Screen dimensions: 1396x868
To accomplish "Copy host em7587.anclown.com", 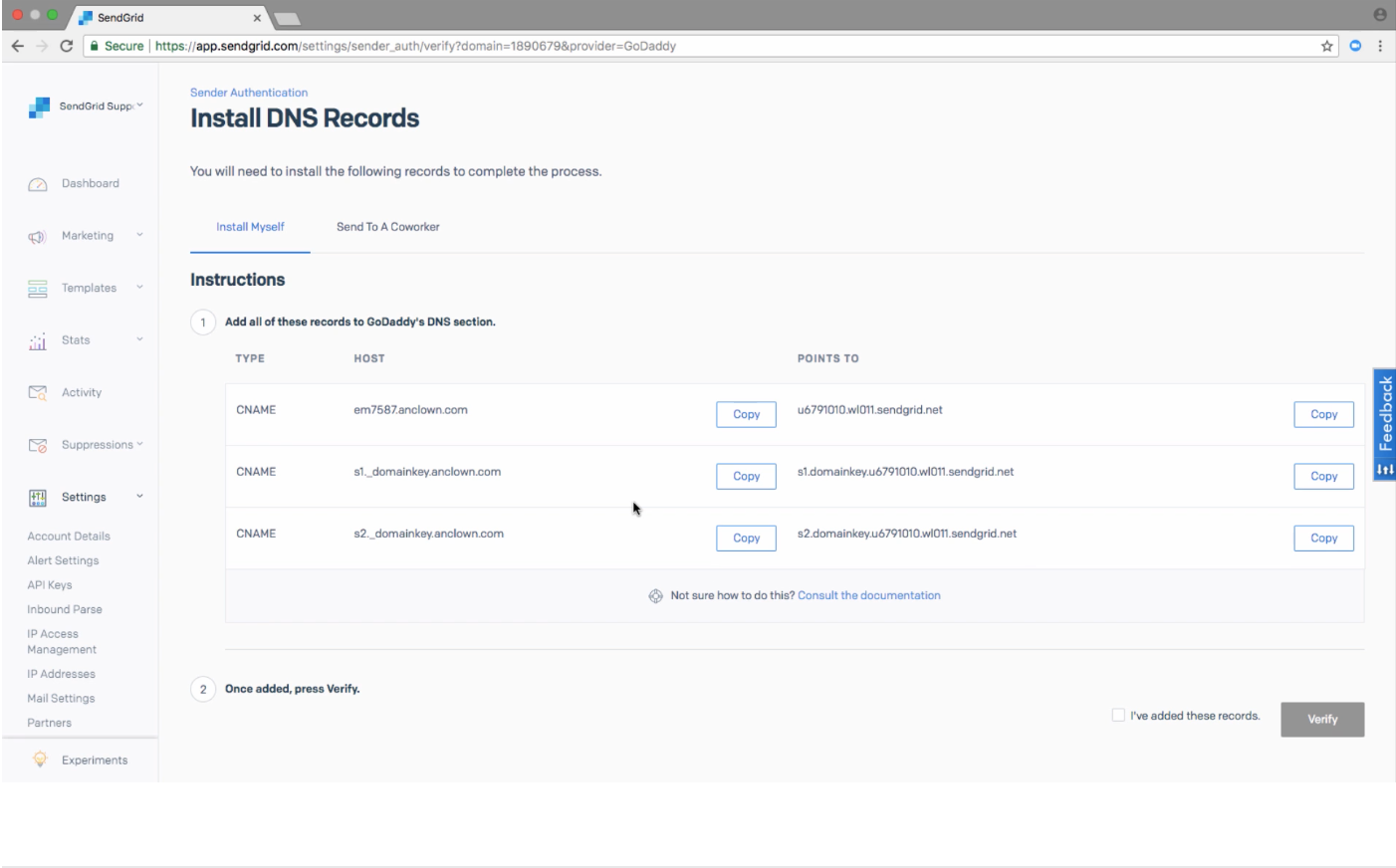I will point(746,414).
